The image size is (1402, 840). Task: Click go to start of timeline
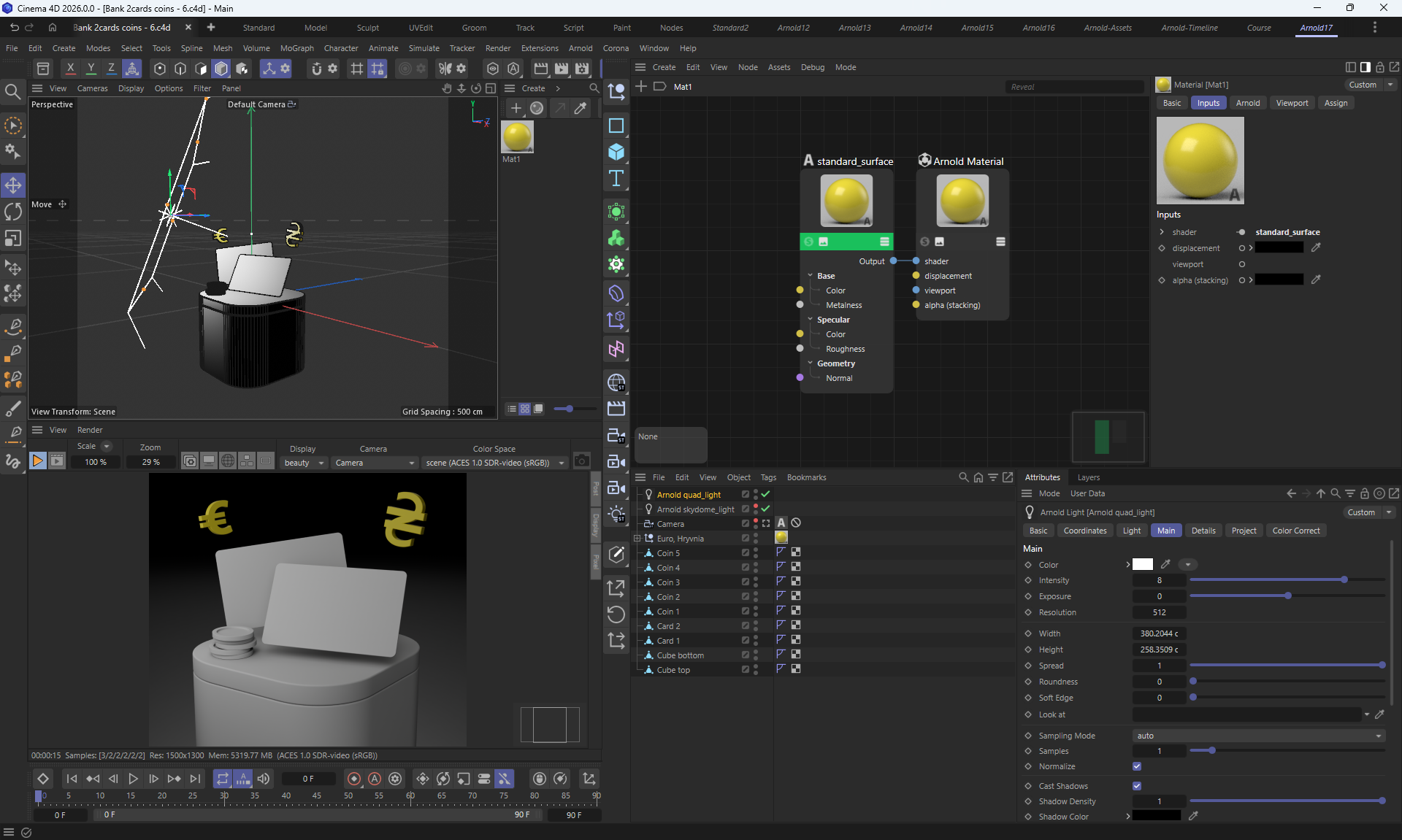[71, 779]
